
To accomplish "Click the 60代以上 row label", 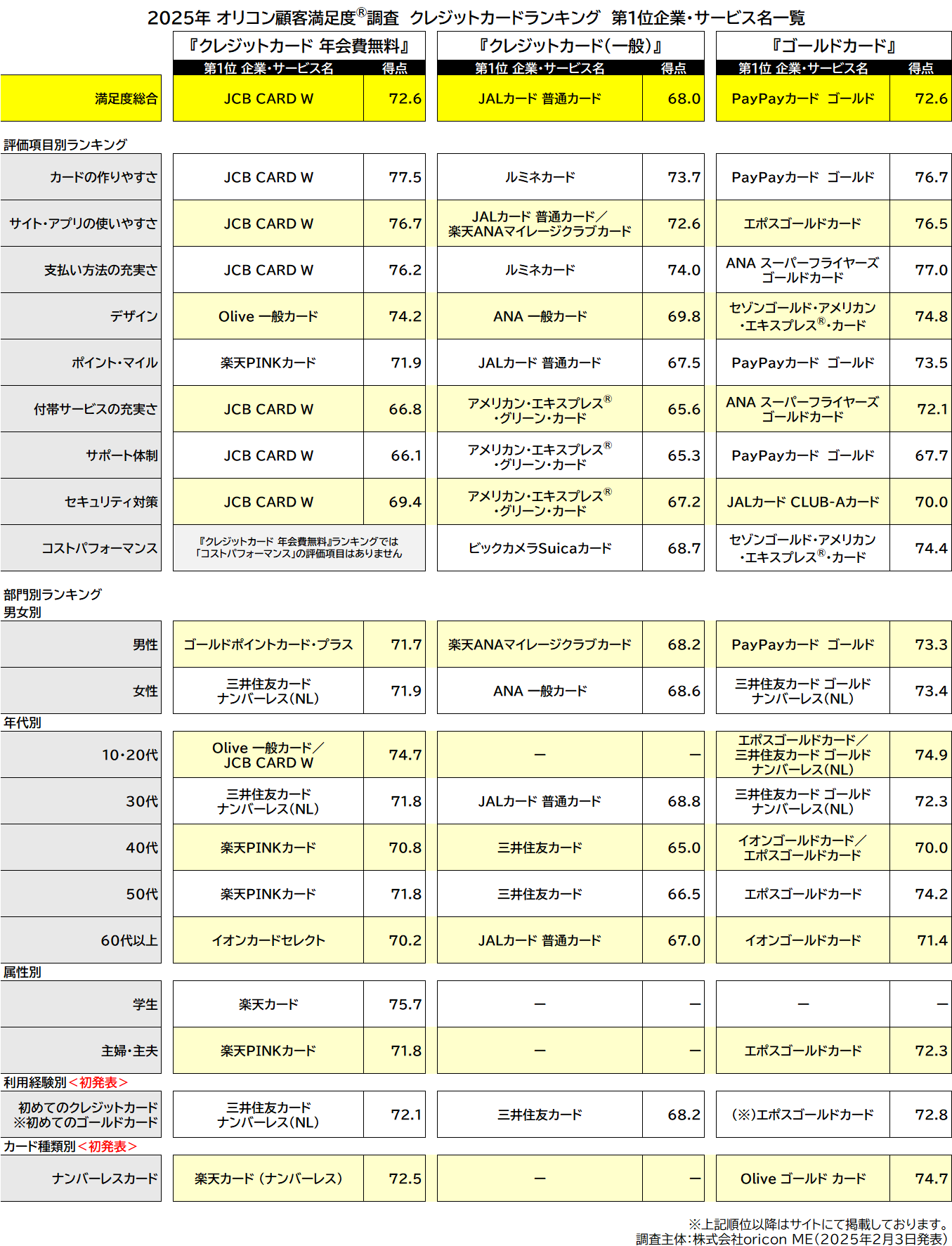I will coord(81,940).
